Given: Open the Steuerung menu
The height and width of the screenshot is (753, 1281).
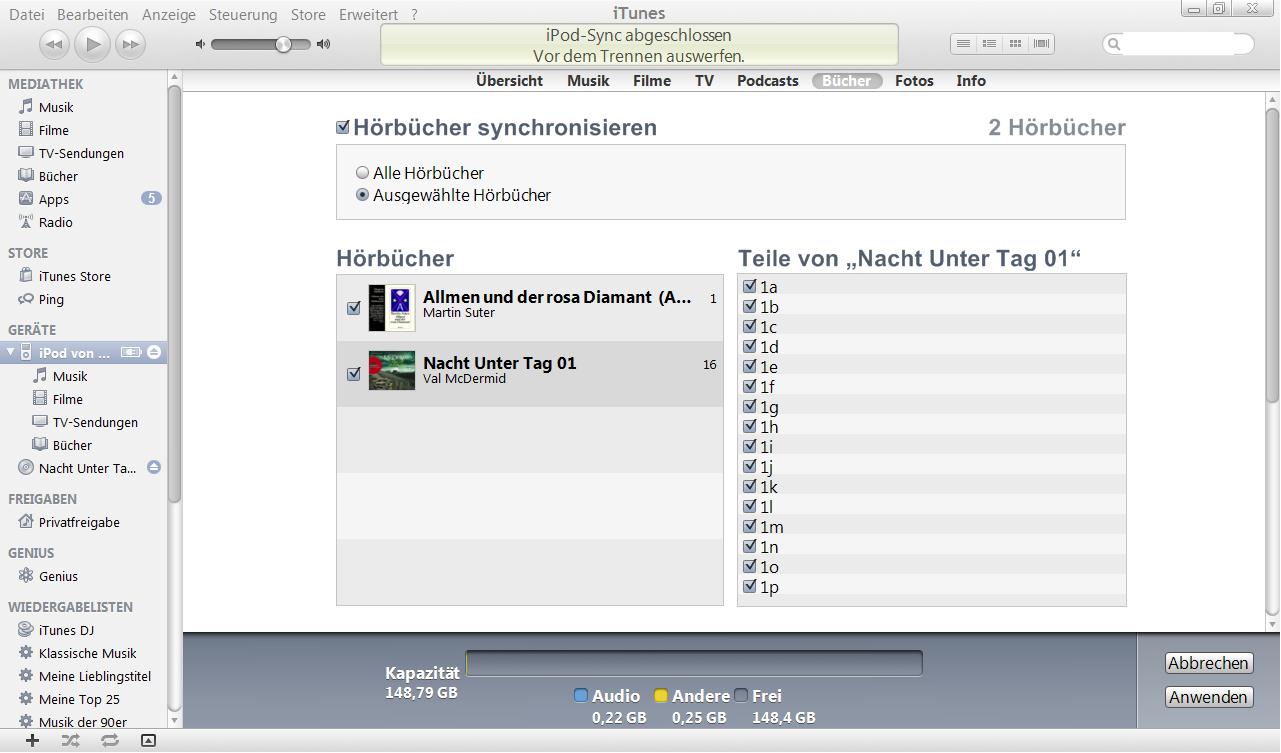Looking at the screenshot, I should tap(243, 14).
